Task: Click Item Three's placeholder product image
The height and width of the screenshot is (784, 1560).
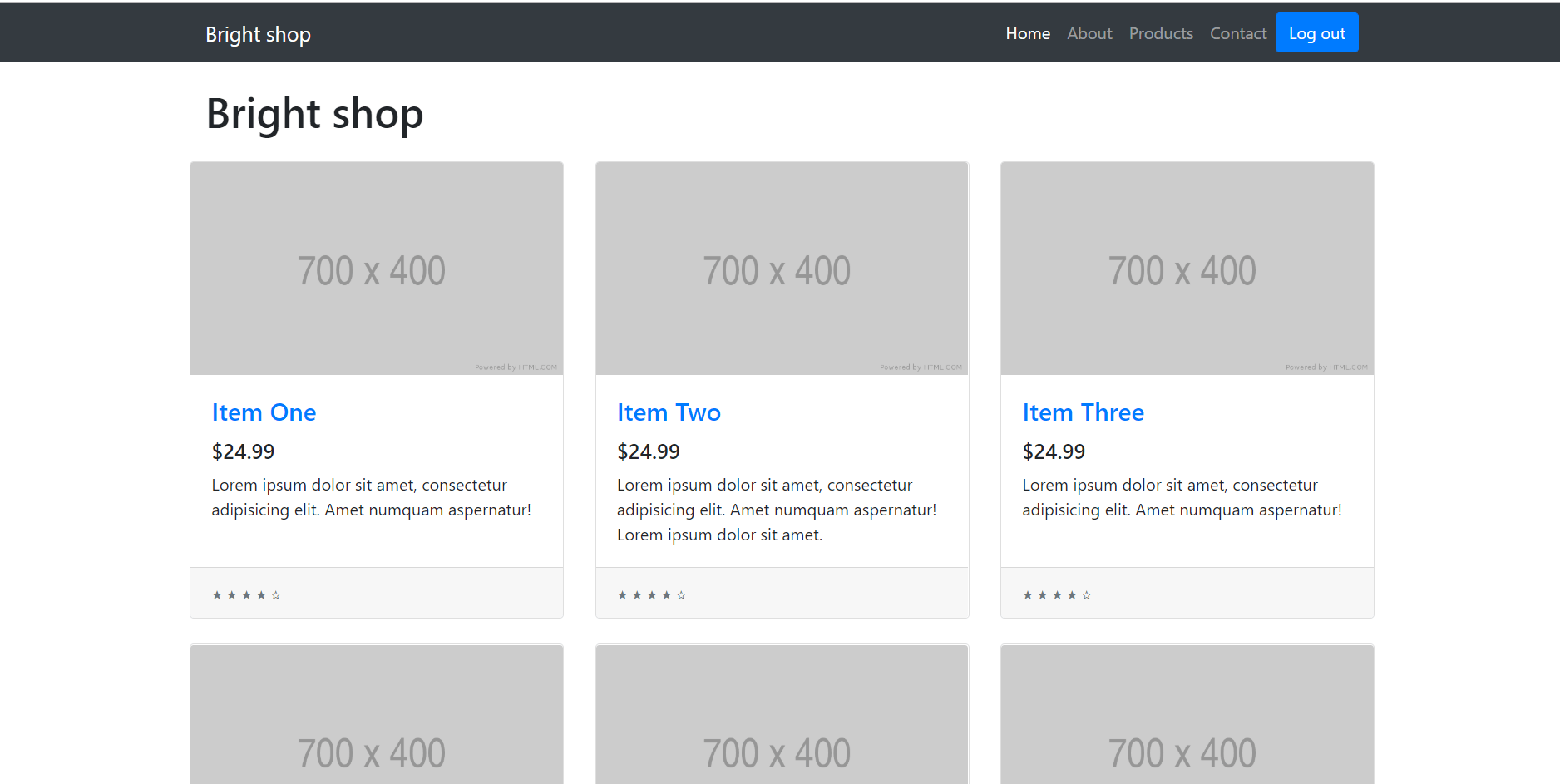Action: pyautogui.click(x=1187, y=268)
